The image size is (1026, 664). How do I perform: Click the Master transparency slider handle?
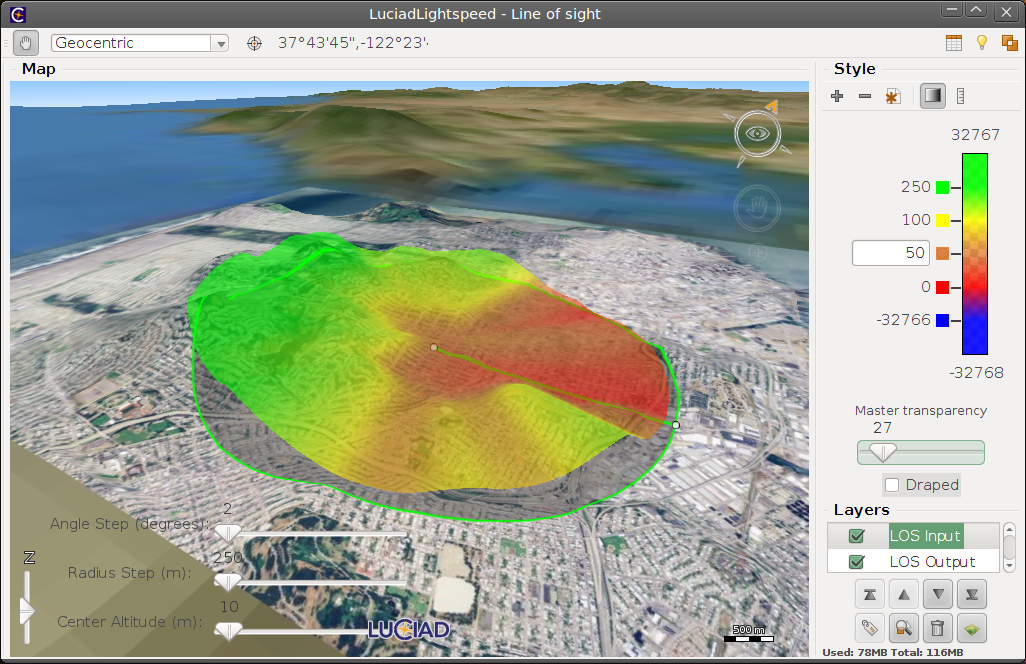882,452
